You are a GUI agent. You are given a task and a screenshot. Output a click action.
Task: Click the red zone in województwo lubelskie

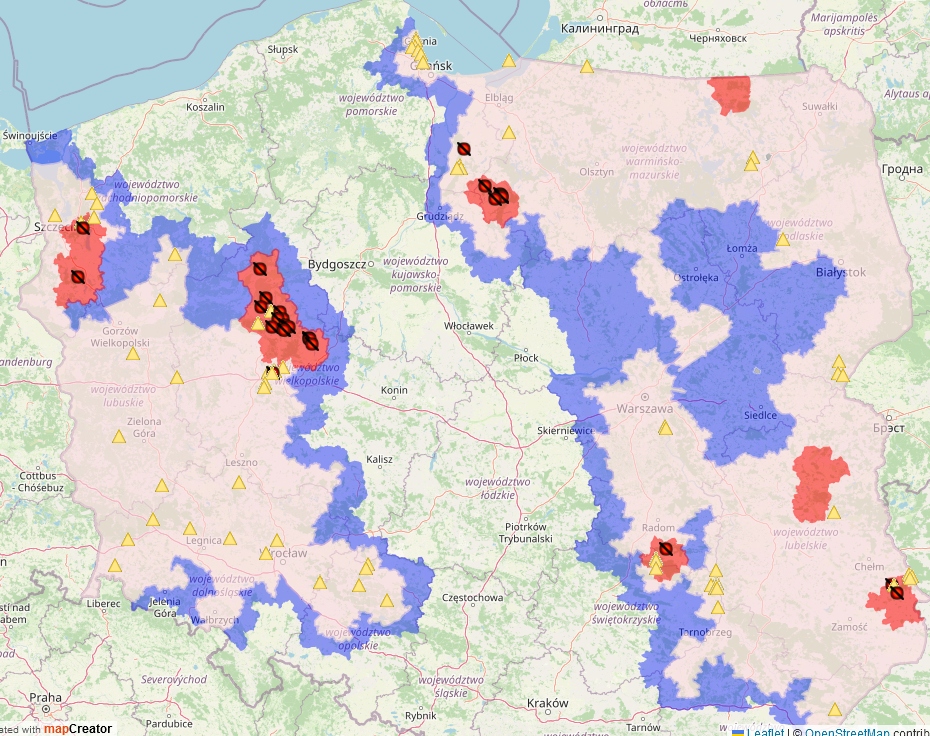pyautogui.click(x=818, y=485)
